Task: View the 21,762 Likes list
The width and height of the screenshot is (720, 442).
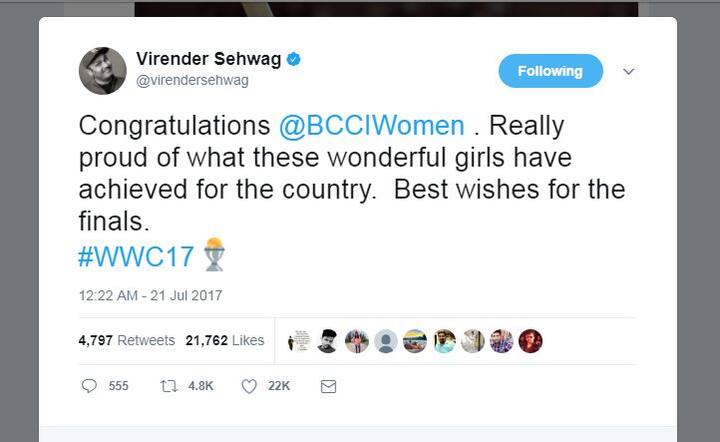Action: 225,340
